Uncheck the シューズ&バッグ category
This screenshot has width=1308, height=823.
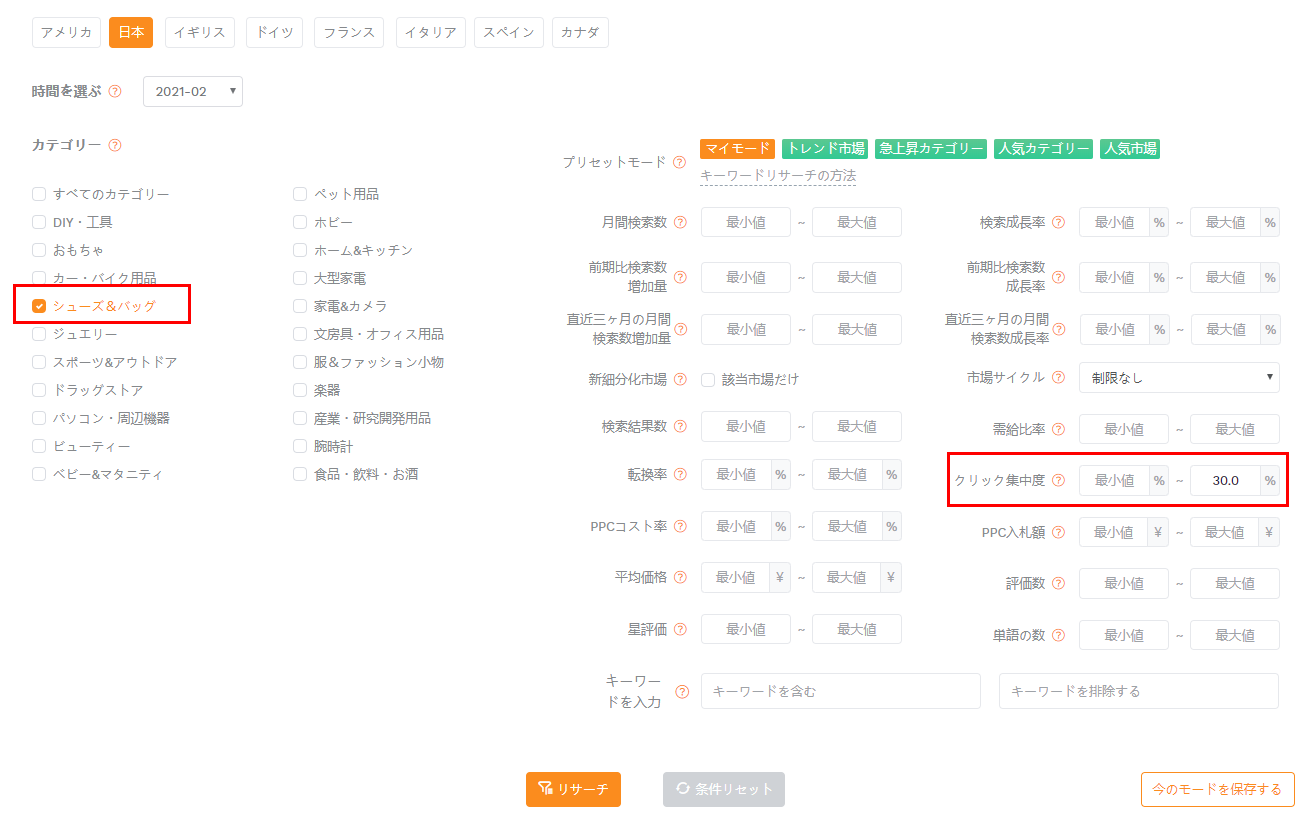(x=39, y=306)
